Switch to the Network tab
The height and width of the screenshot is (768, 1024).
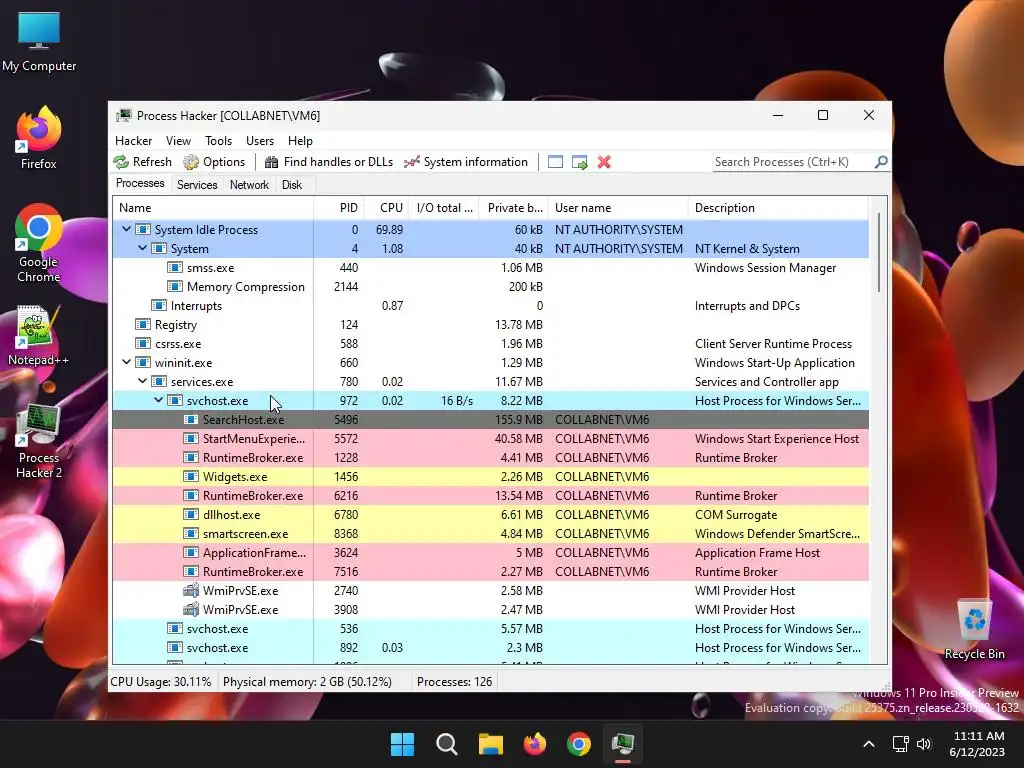point(249,185)
